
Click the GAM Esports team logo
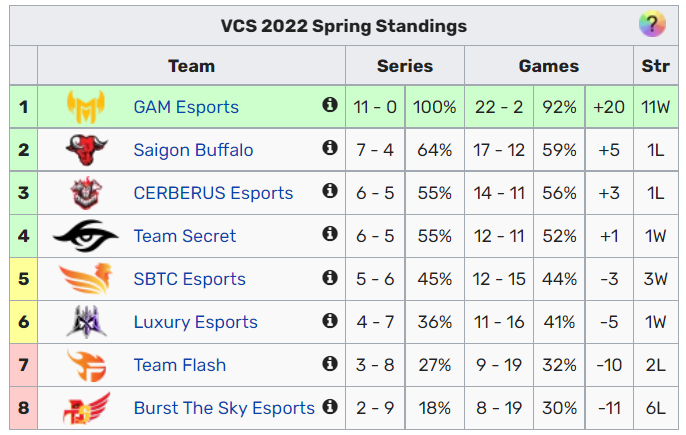(x=85, y=107)
